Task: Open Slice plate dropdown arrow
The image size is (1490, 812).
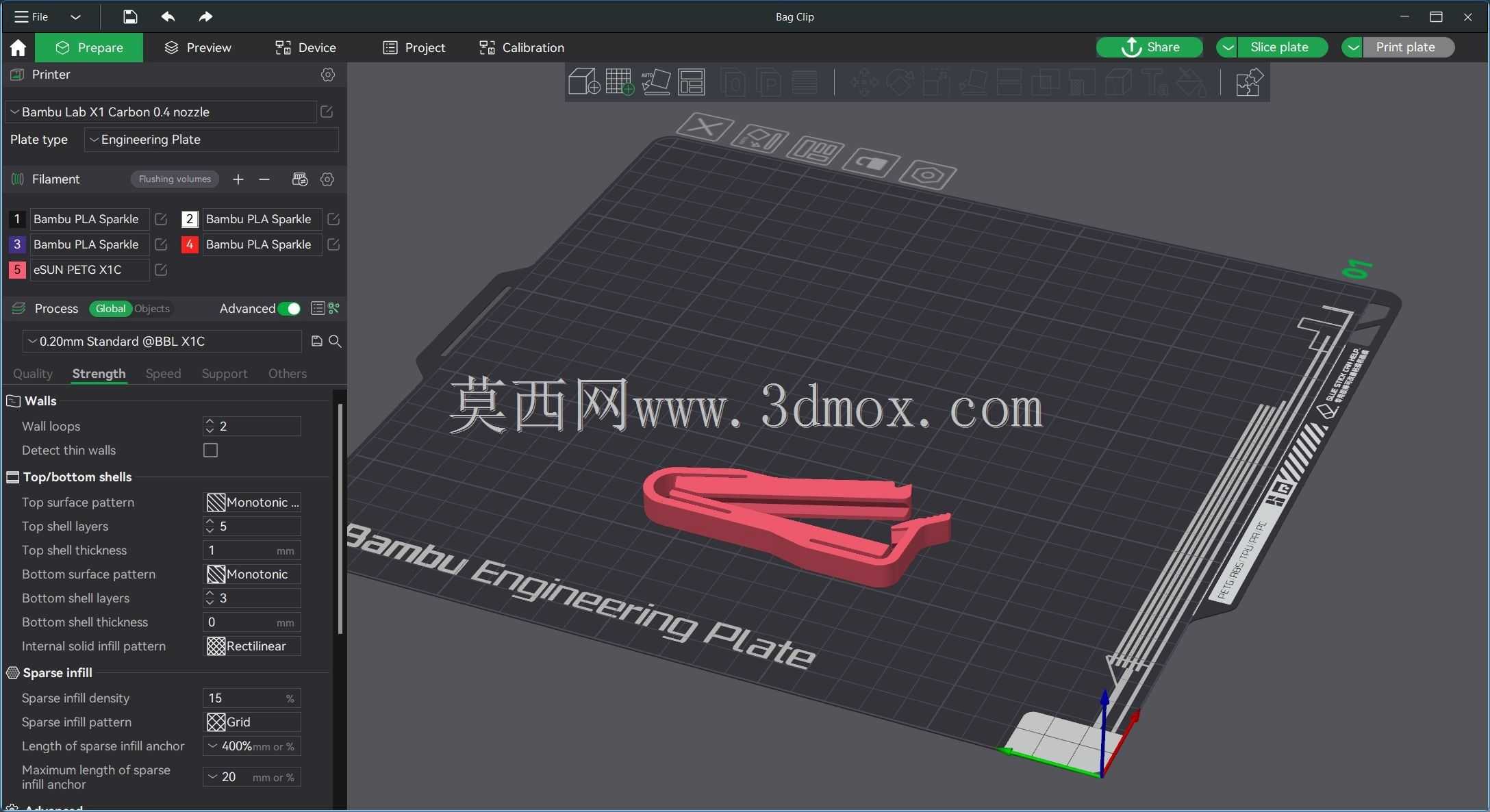Action: pos(1227,47)
